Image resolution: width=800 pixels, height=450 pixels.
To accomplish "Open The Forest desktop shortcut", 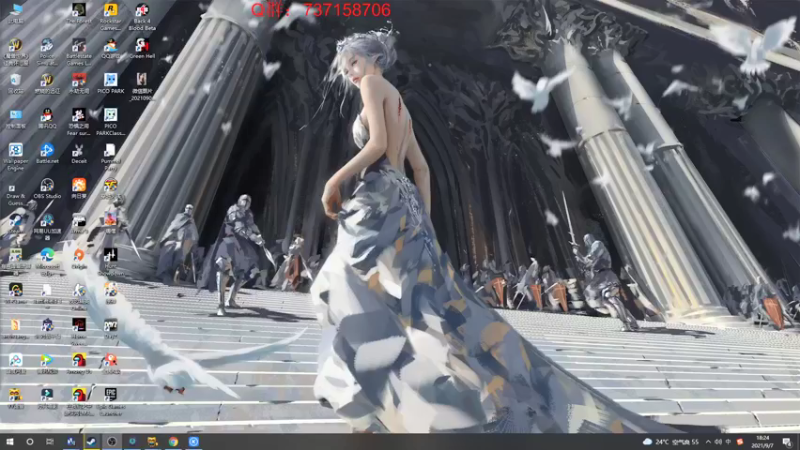I will click(x=79, y=15).
